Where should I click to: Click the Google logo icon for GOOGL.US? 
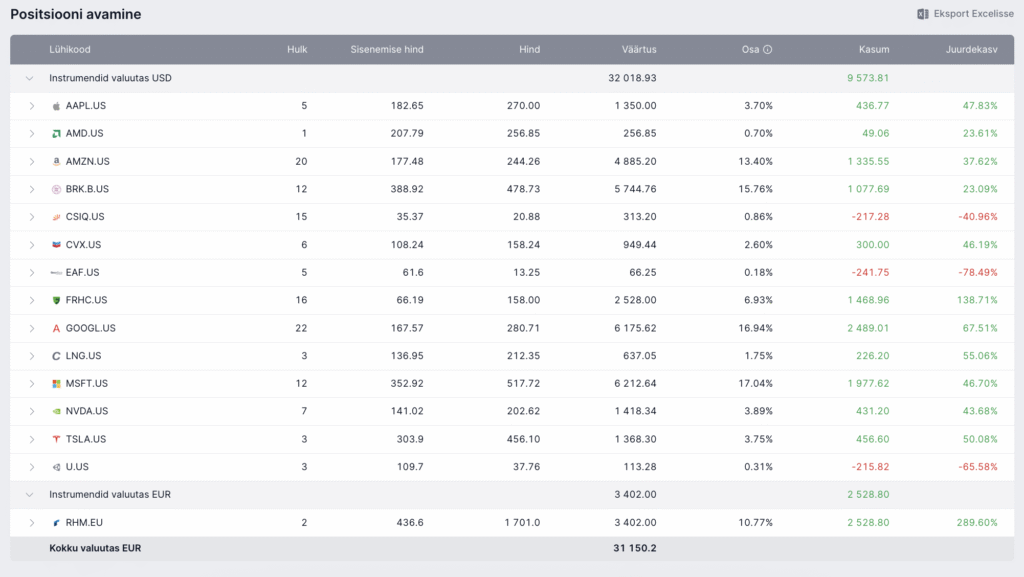[57, 328]
